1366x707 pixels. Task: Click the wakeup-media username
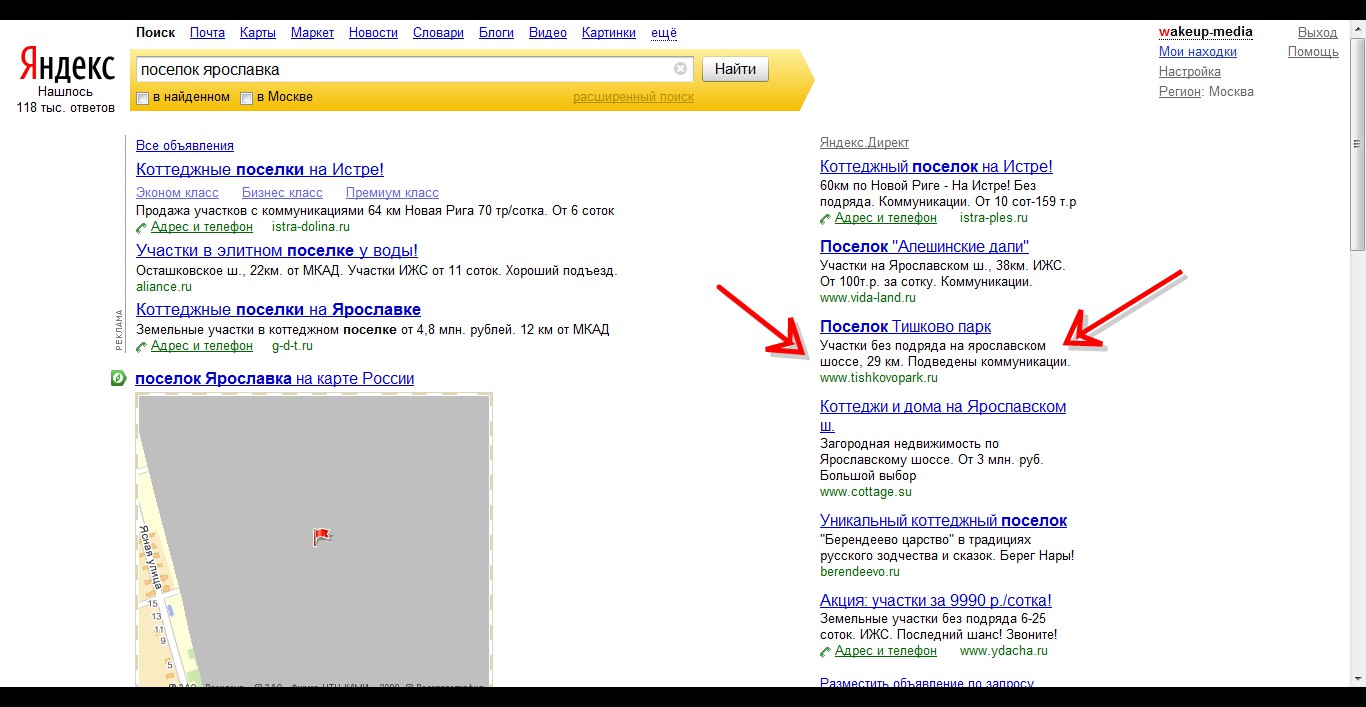coord(1206,32)
